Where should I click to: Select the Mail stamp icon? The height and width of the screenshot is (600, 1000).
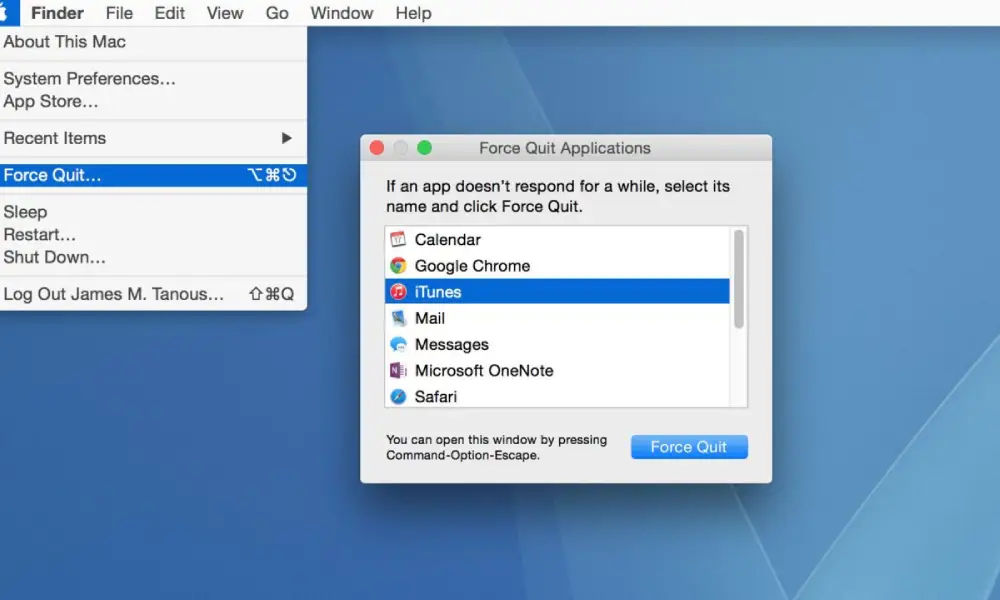point(398,318)
